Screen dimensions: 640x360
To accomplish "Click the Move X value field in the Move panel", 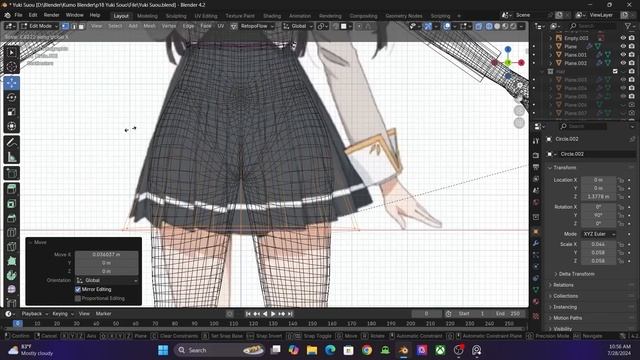I will pos(107,254).
